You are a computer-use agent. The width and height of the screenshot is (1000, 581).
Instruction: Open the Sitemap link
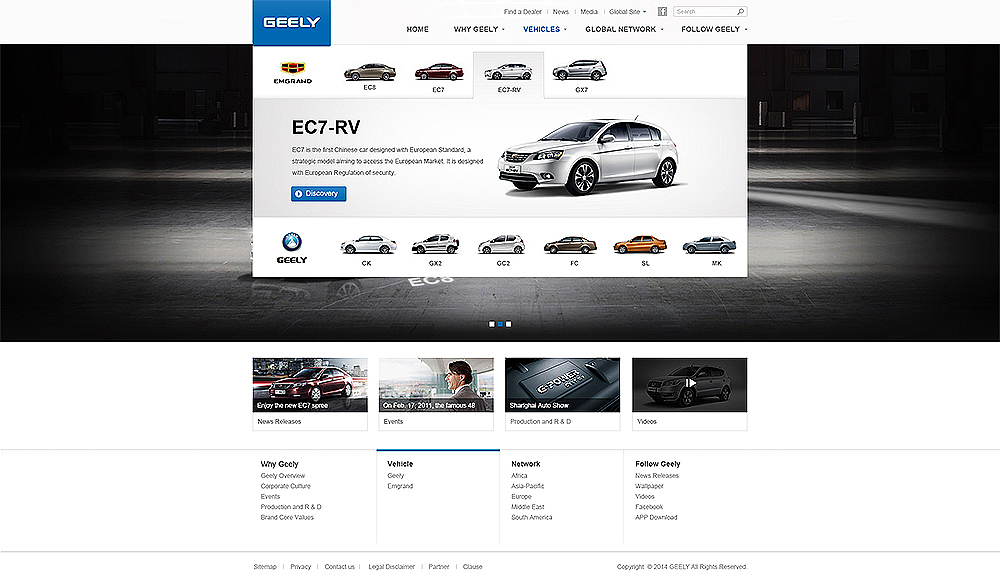coord(265,567)
